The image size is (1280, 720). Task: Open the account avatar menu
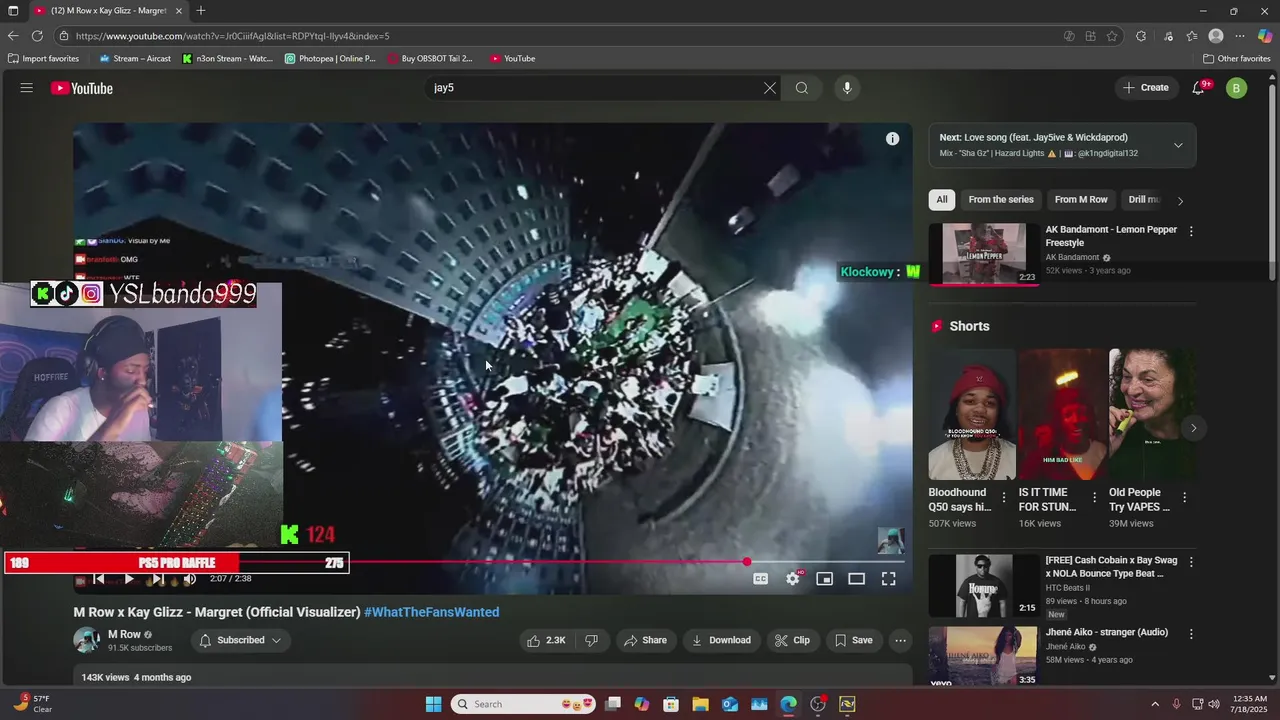point(1237,88)
